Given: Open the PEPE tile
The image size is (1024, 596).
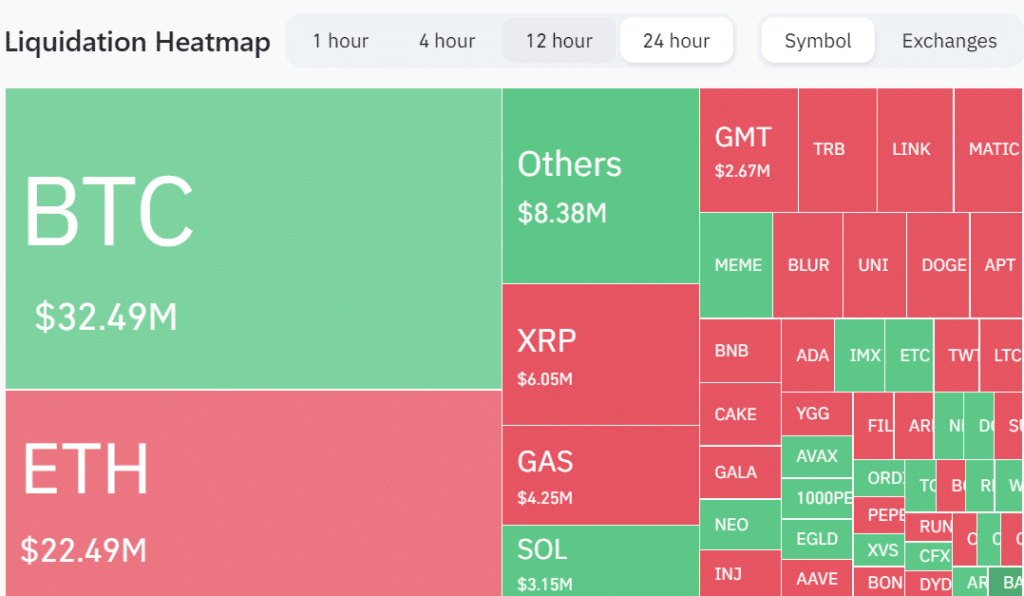Looking at the screenshot, I should [x=881, y=515].
